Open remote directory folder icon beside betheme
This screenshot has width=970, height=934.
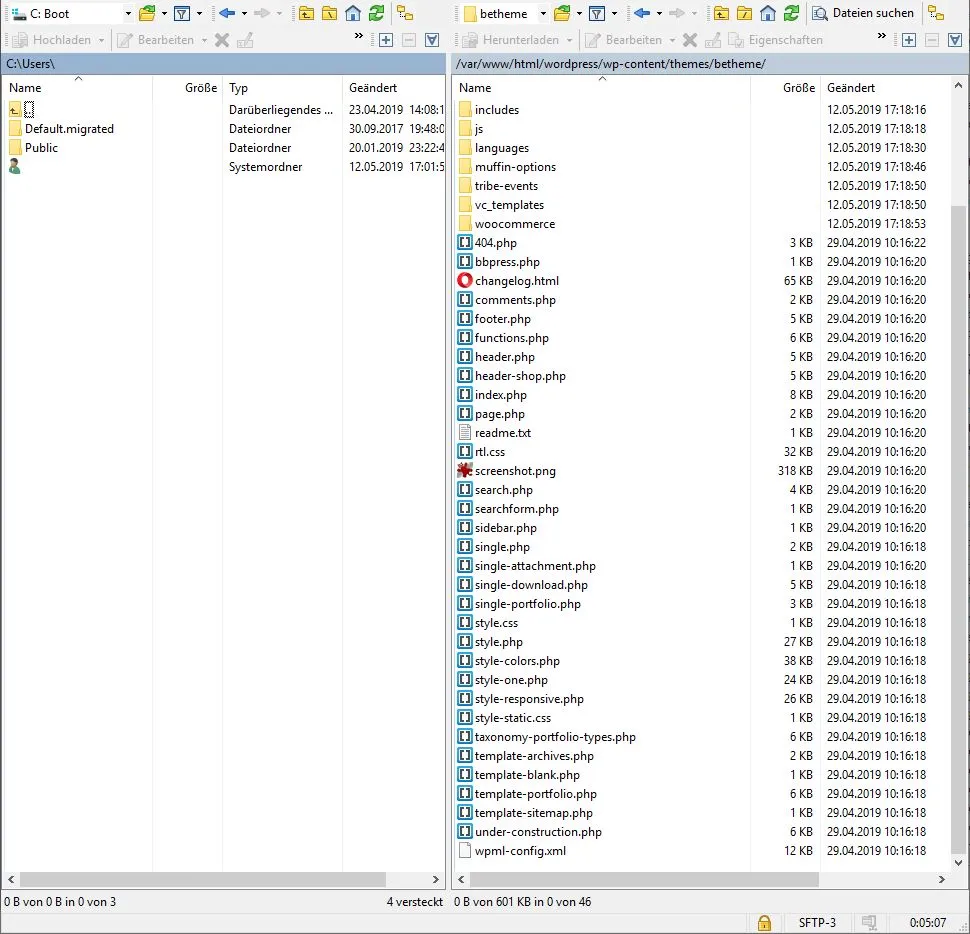(x=562, y=13)
